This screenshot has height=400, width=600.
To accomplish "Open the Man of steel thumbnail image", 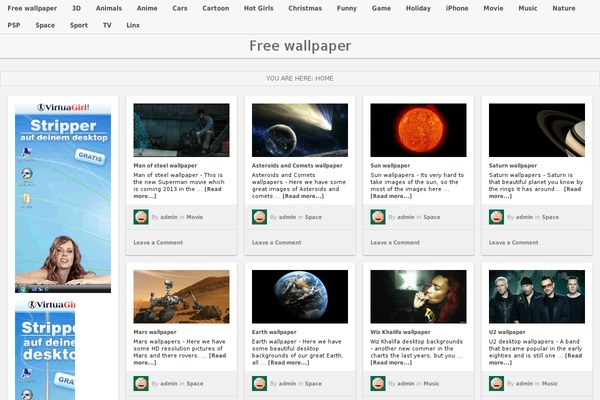I will [x=181, y=130].
